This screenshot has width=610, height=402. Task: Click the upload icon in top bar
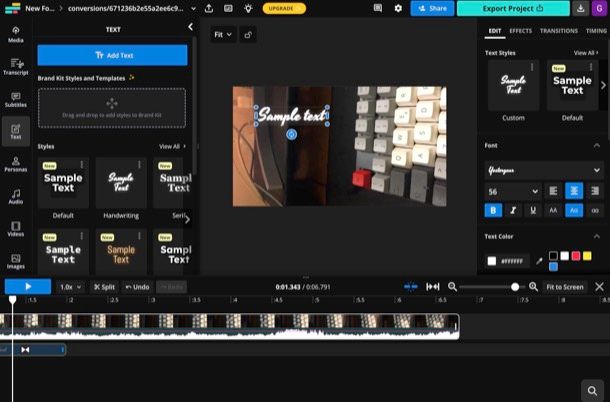coord(209,8)
